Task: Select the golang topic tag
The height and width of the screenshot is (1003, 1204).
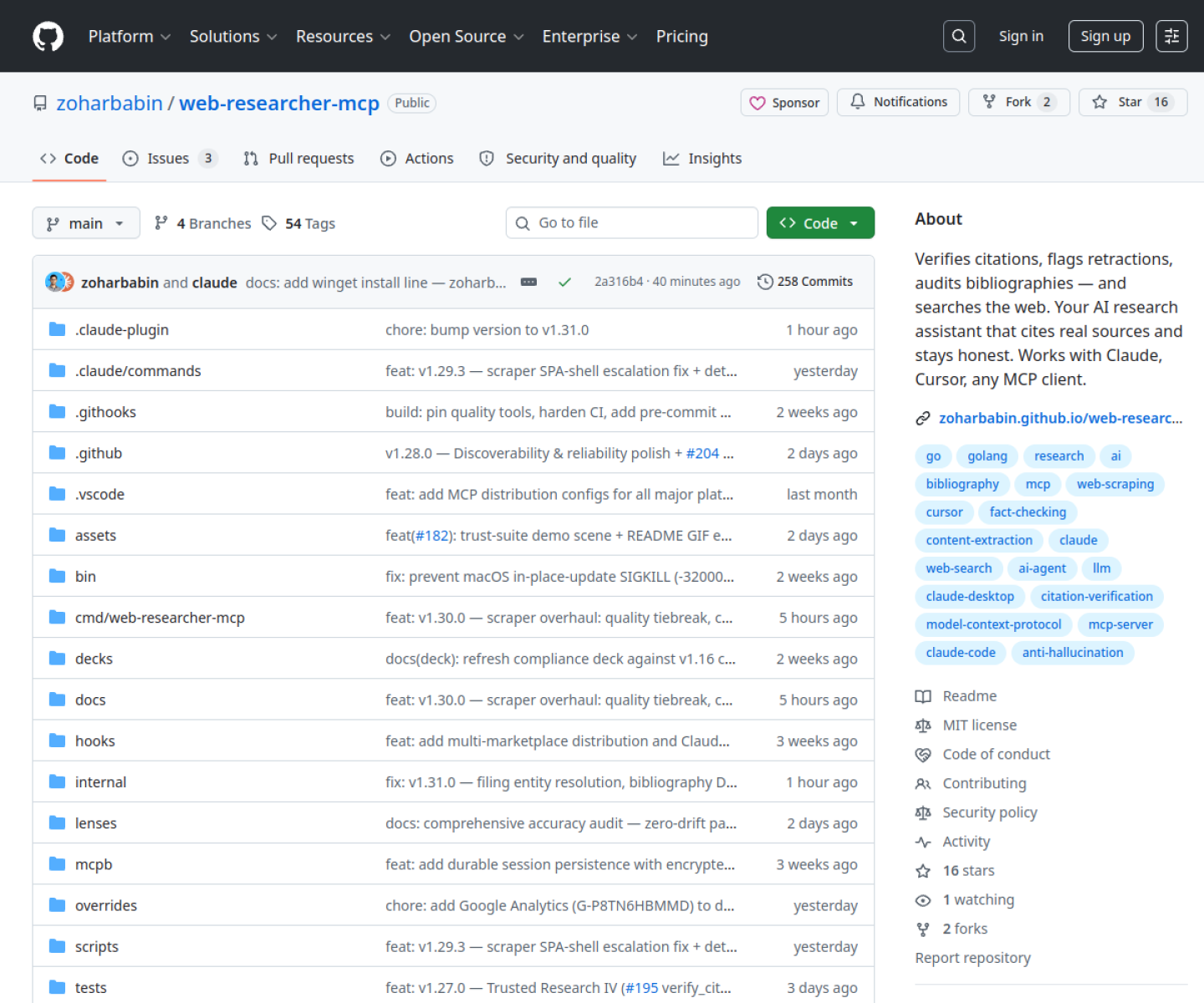Action: [x=987, y=456]
